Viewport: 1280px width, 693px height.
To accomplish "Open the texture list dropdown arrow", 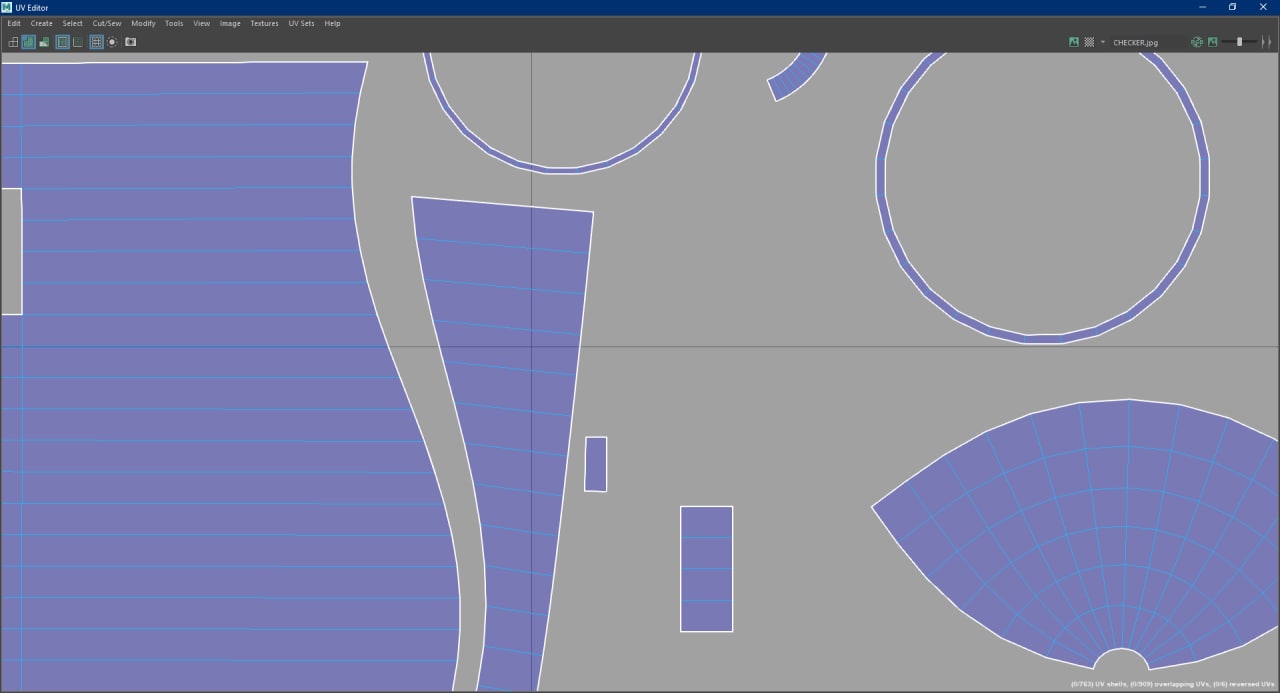I will click(1103, 42).
